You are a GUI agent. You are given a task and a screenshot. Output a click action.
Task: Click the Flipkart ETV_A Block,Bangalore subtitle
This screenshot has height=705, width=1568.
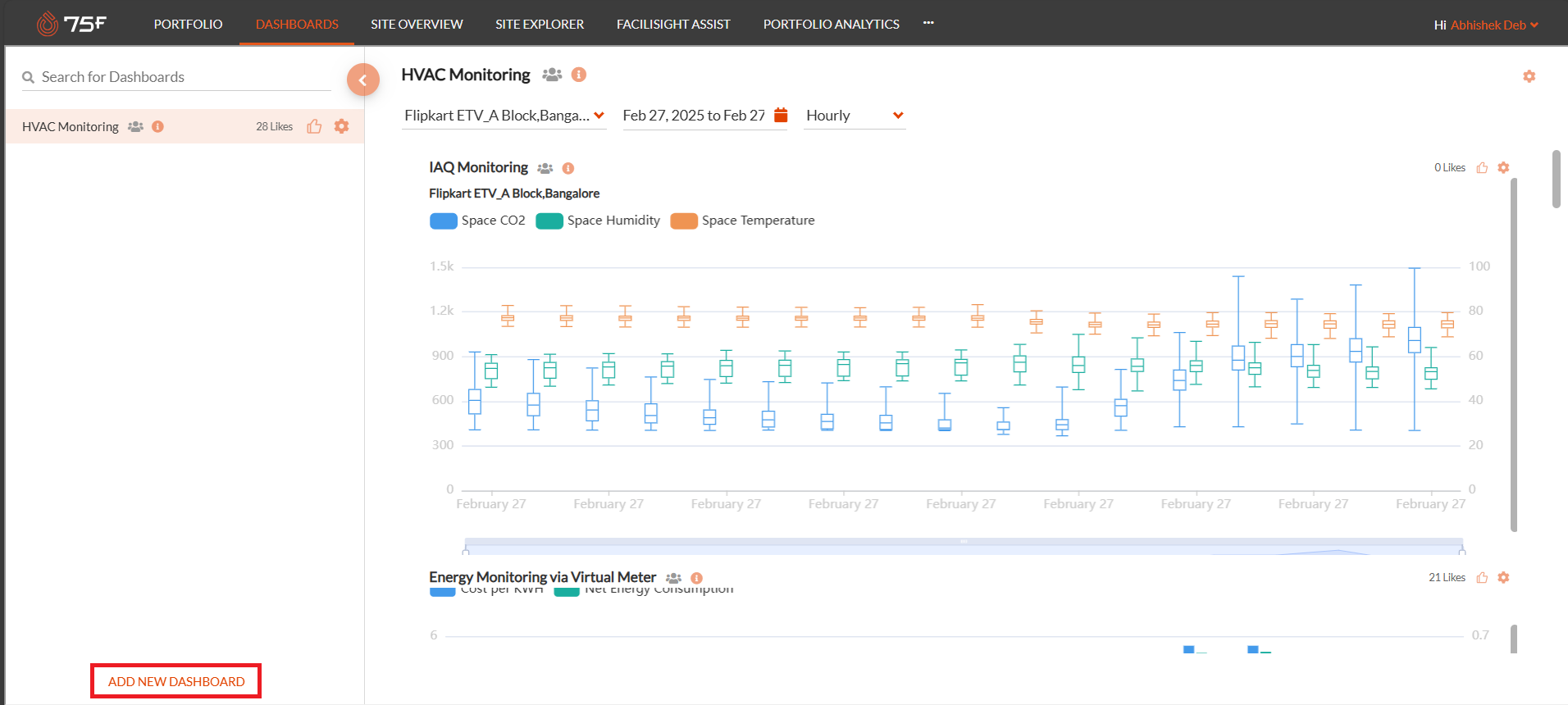pyautogui.click(x=514, y=193)
